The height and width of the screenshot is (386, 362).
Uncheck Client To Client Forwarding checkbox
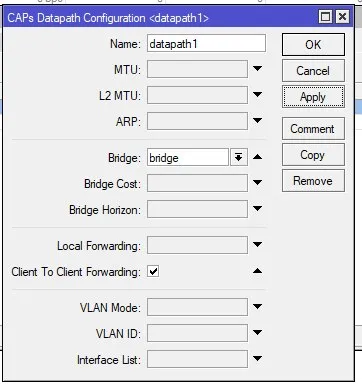(153, 271)
